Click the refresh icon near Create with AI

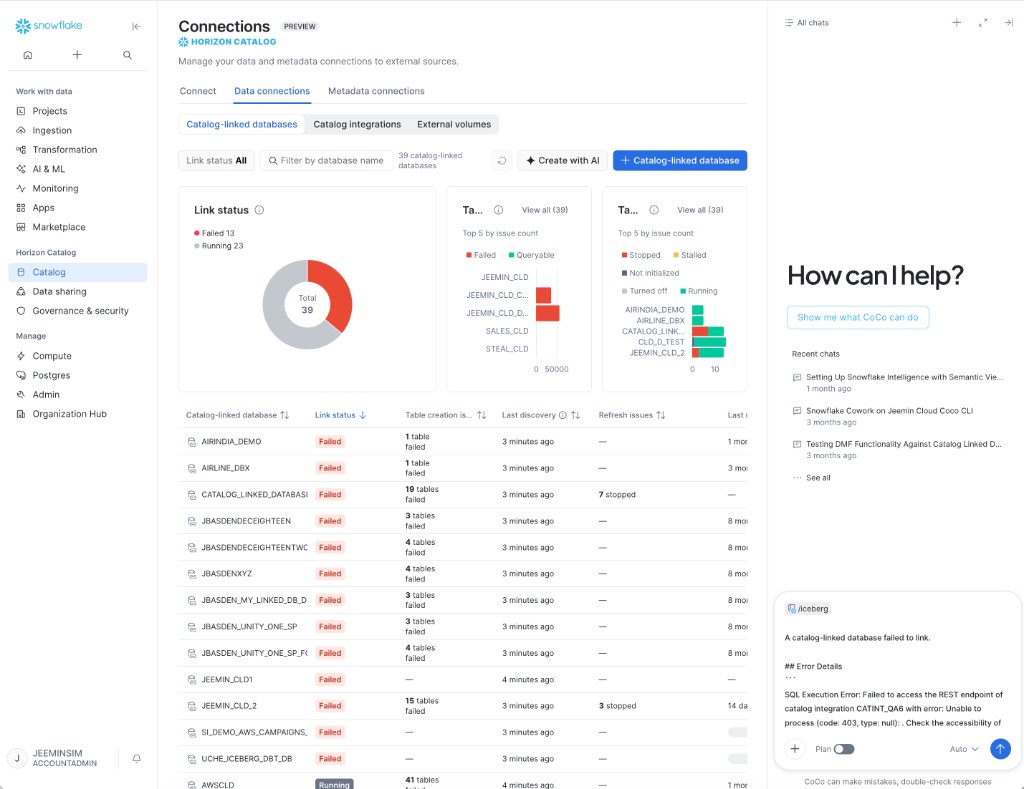click(x=502, y=161)
